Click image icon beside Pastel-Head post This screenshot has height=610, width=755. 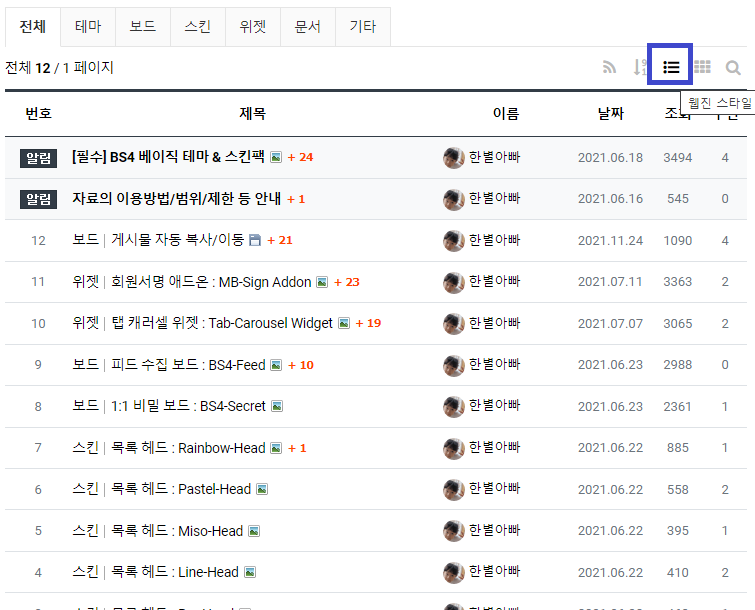coord(262,490)
